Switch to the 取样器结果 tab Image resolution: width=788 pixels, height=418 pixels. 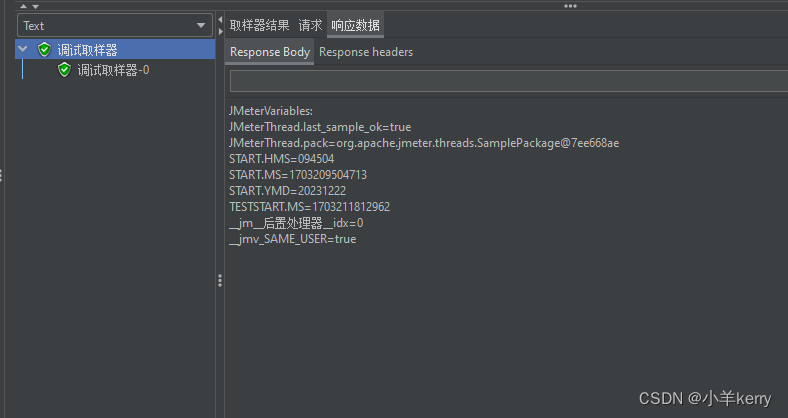click(259, 25)
